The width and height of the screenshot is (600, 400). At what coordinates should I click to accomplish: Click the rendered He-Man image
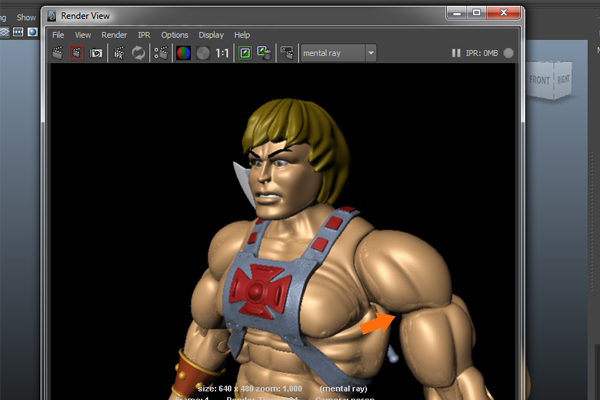283,232
